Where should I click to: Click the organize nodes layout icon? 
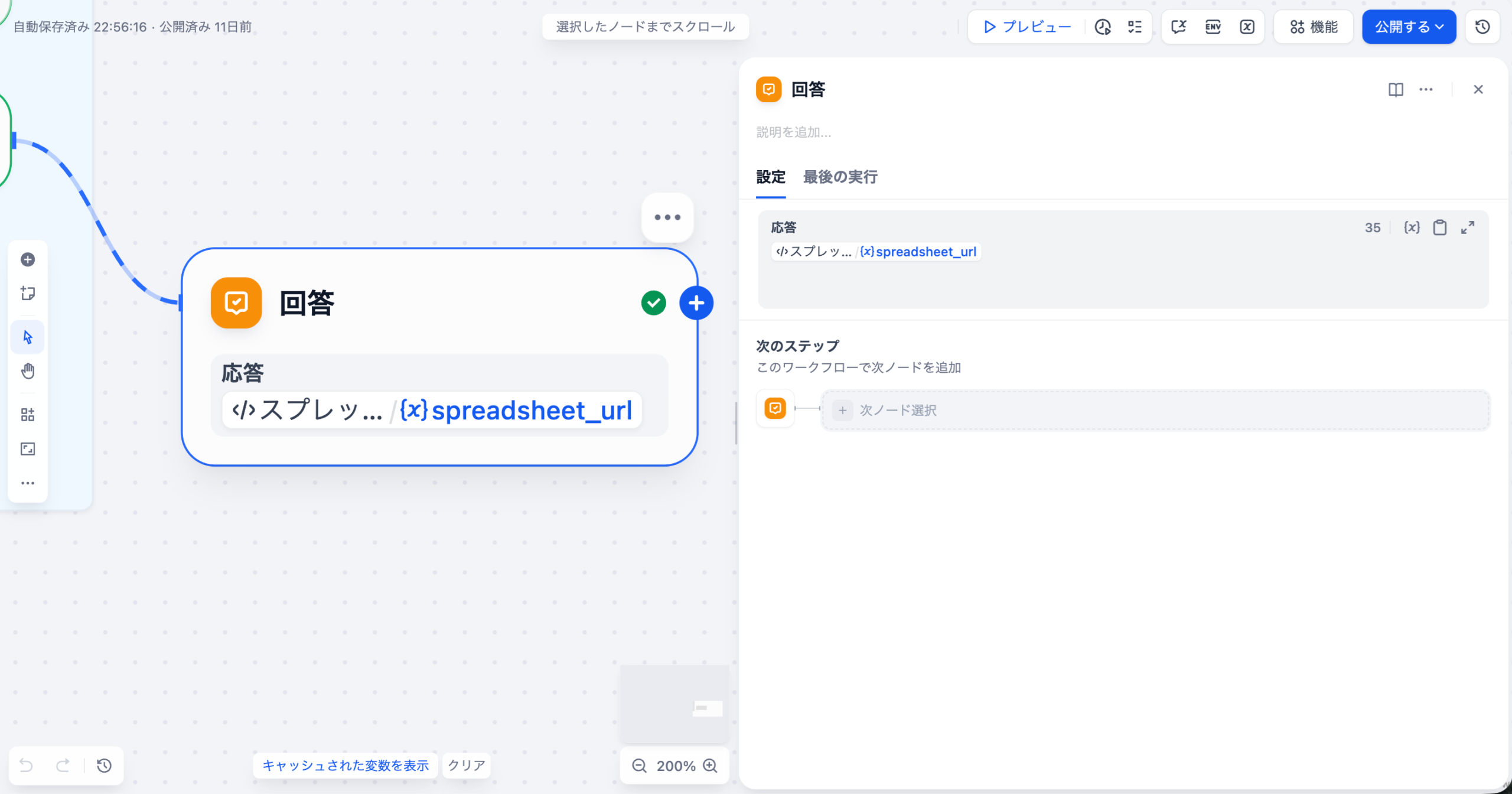28,415
